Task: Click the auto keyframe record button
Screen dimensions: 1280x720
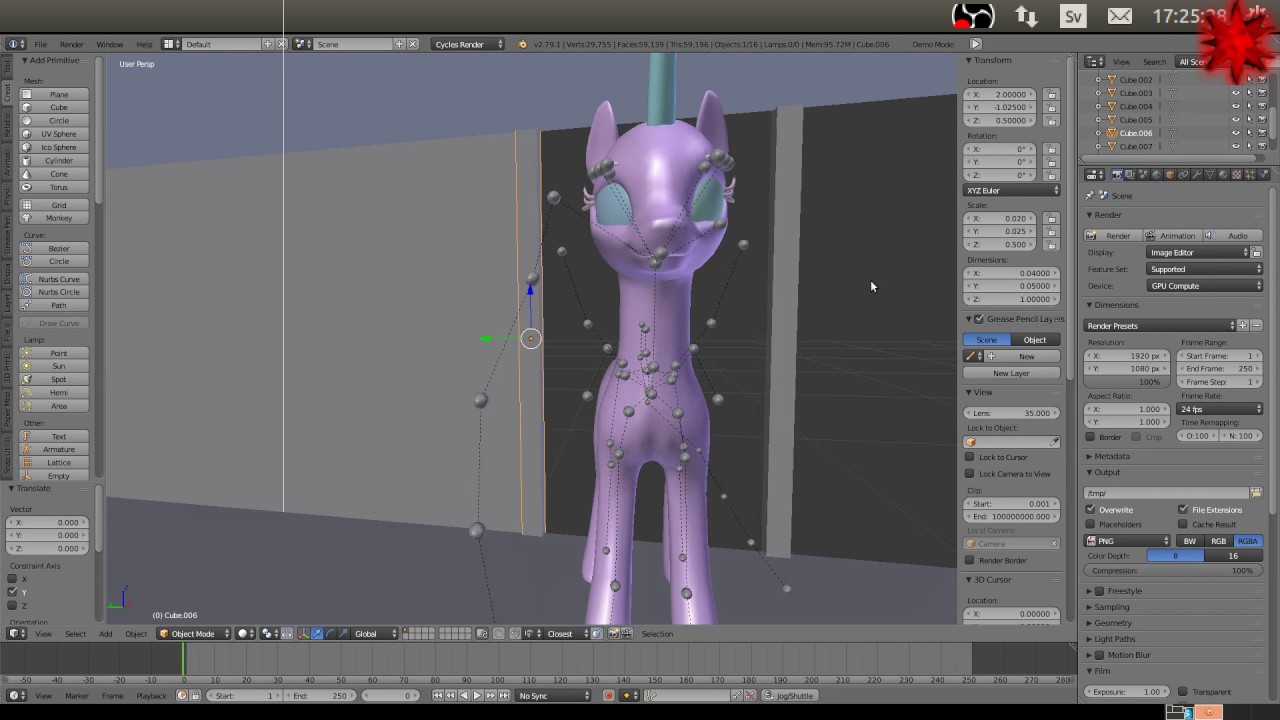Action: click(x=608, y=696)
